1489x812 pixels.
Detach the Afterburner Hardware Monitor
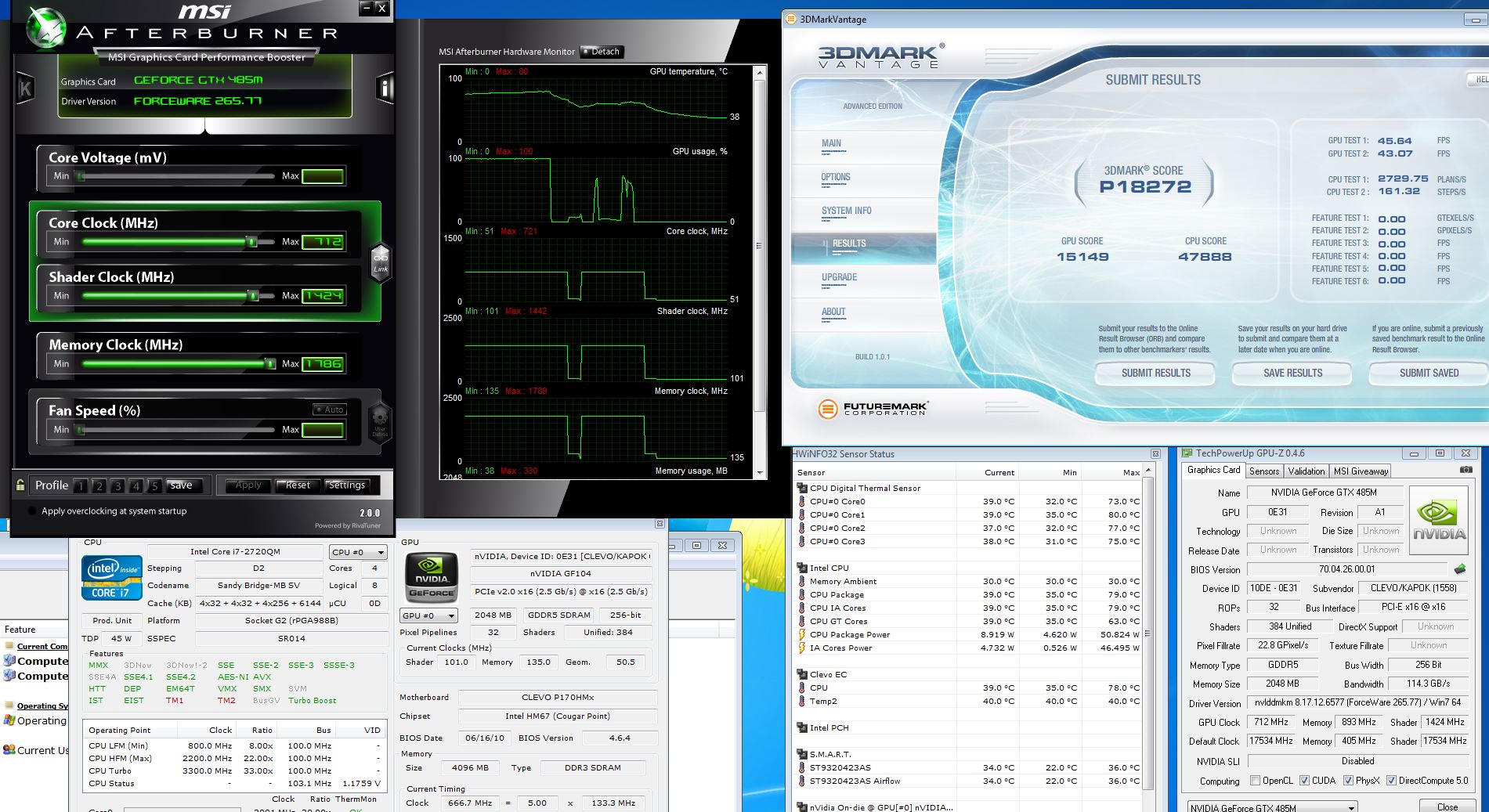tap(601, 52)
